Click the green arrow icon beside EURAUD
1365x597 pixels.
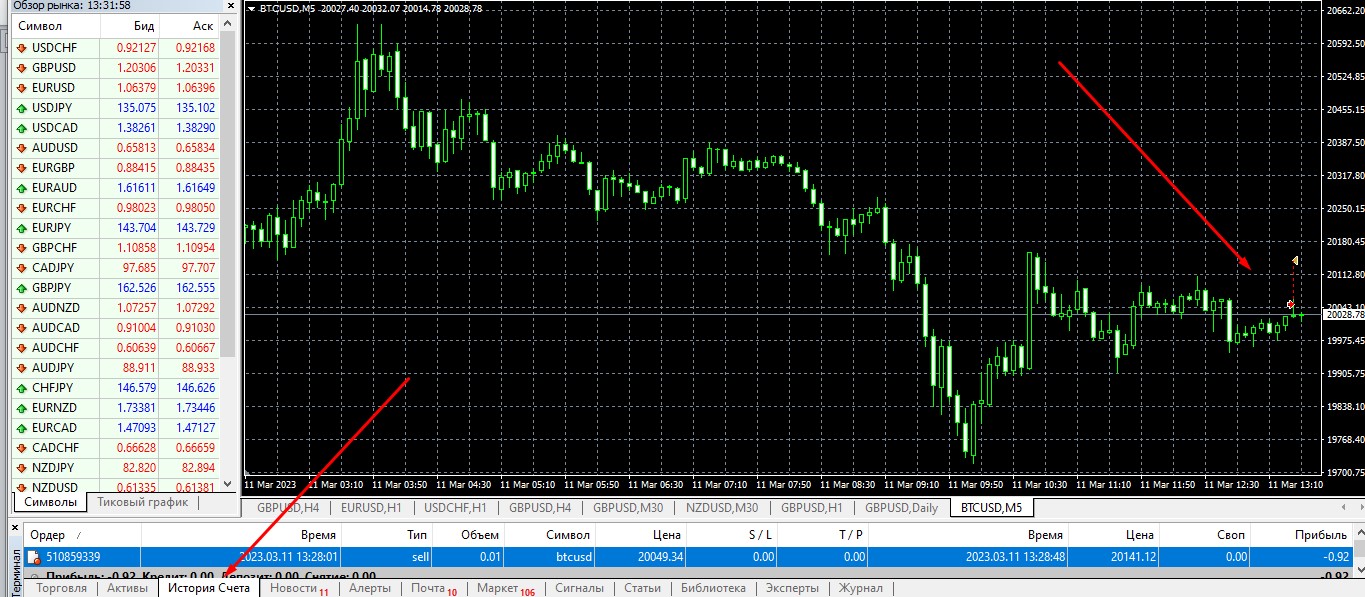tap(21, 187)
